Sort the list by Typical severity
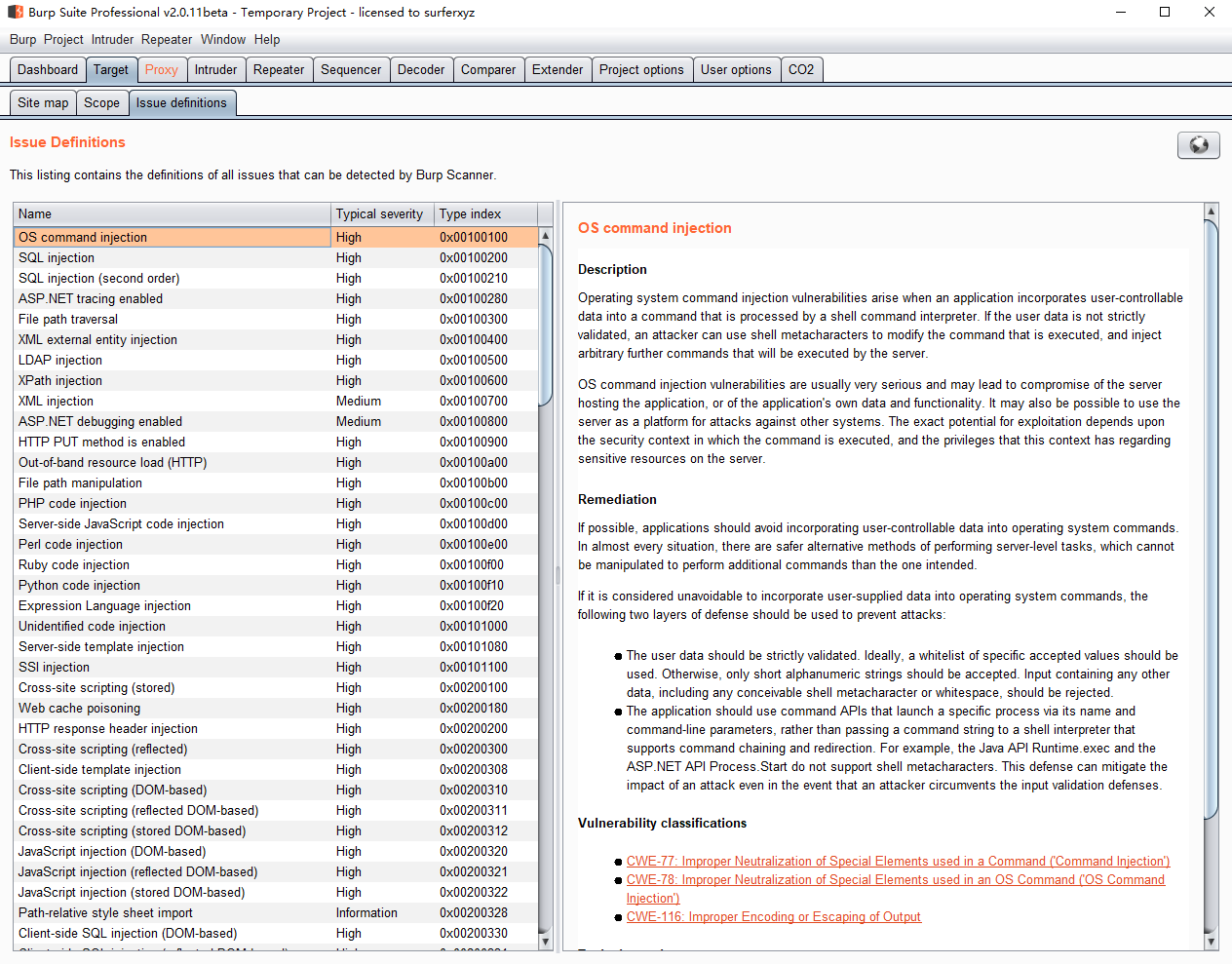The width and height of the screenshot is (1232, 964). [x=380, y=214]
